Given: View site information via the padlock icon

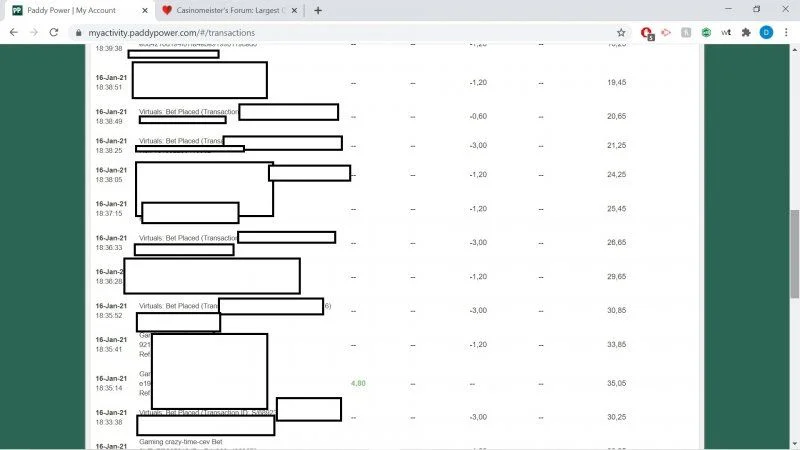Looking at the screenshot, I should tap(78, 33).
